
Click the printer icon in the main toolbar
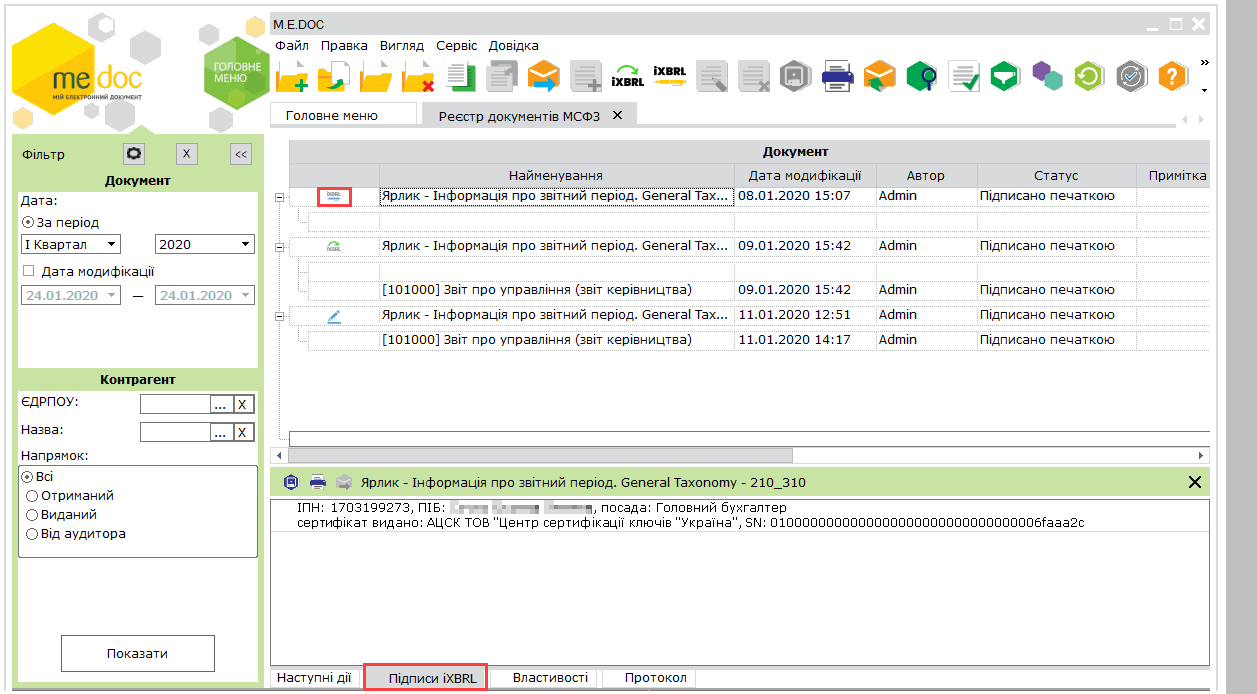[x=836, y=76]
